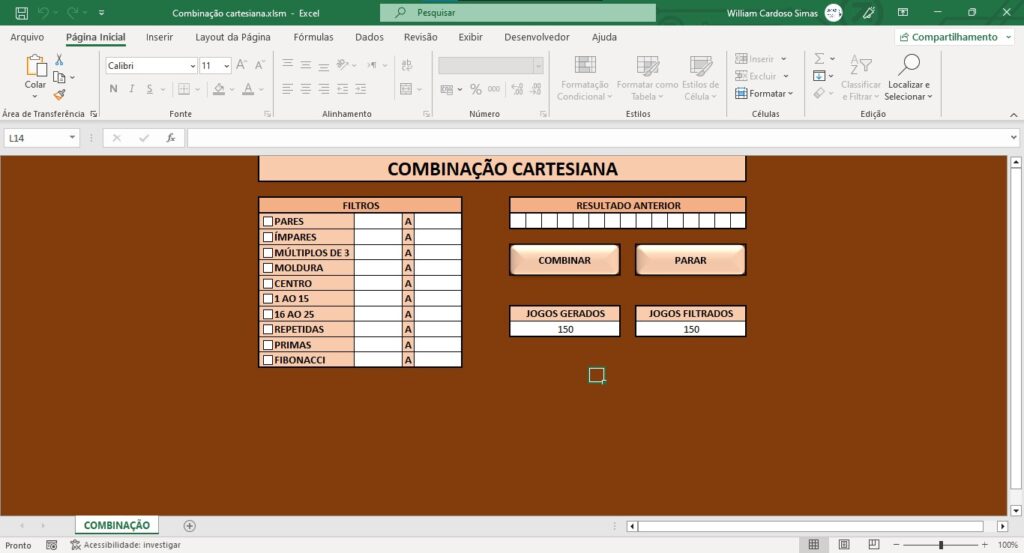Open the Exibir tab

(x=470, y=37)
